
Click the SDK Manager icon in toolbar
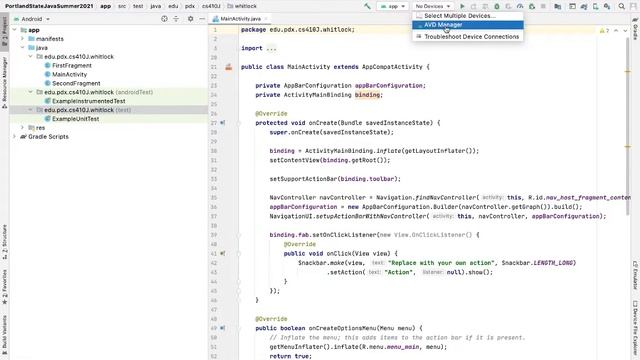point(607,7)
